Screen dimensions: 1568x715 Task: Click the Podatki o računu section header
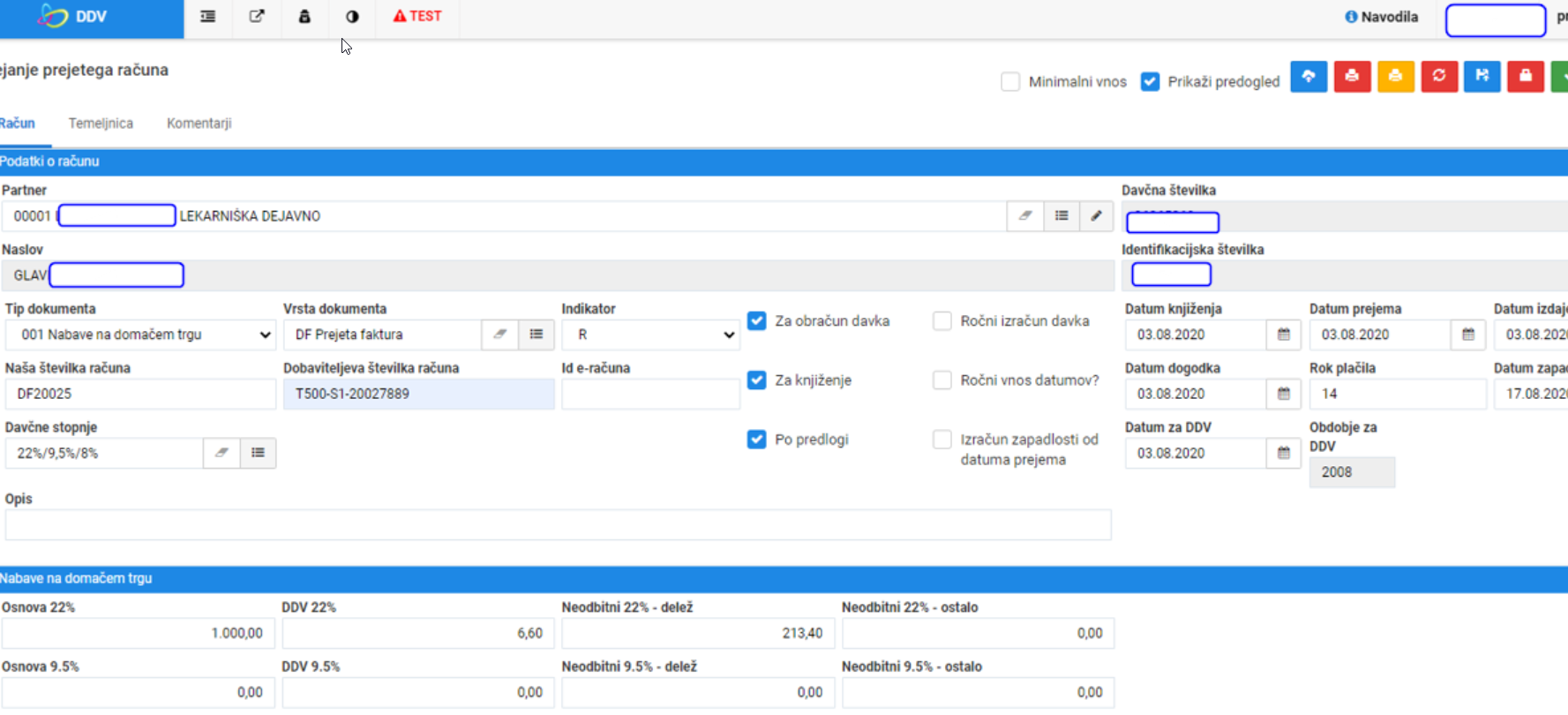tap(784, 162)
